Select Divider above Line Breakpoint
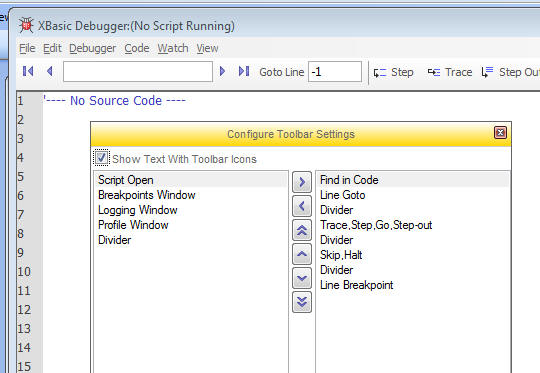 pyautogui.click(x=413, y=270)
